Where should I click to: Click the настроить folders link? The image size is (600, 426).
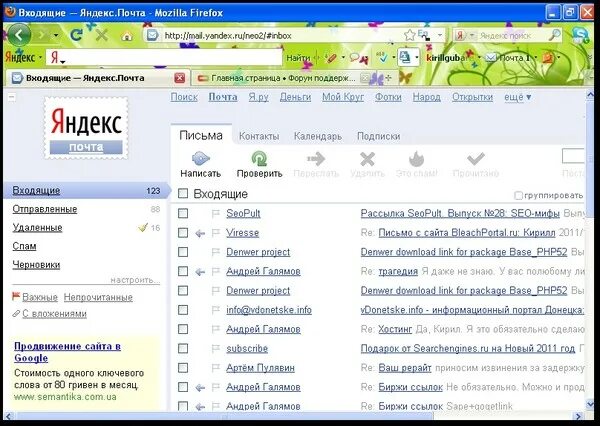click(135, 280)
